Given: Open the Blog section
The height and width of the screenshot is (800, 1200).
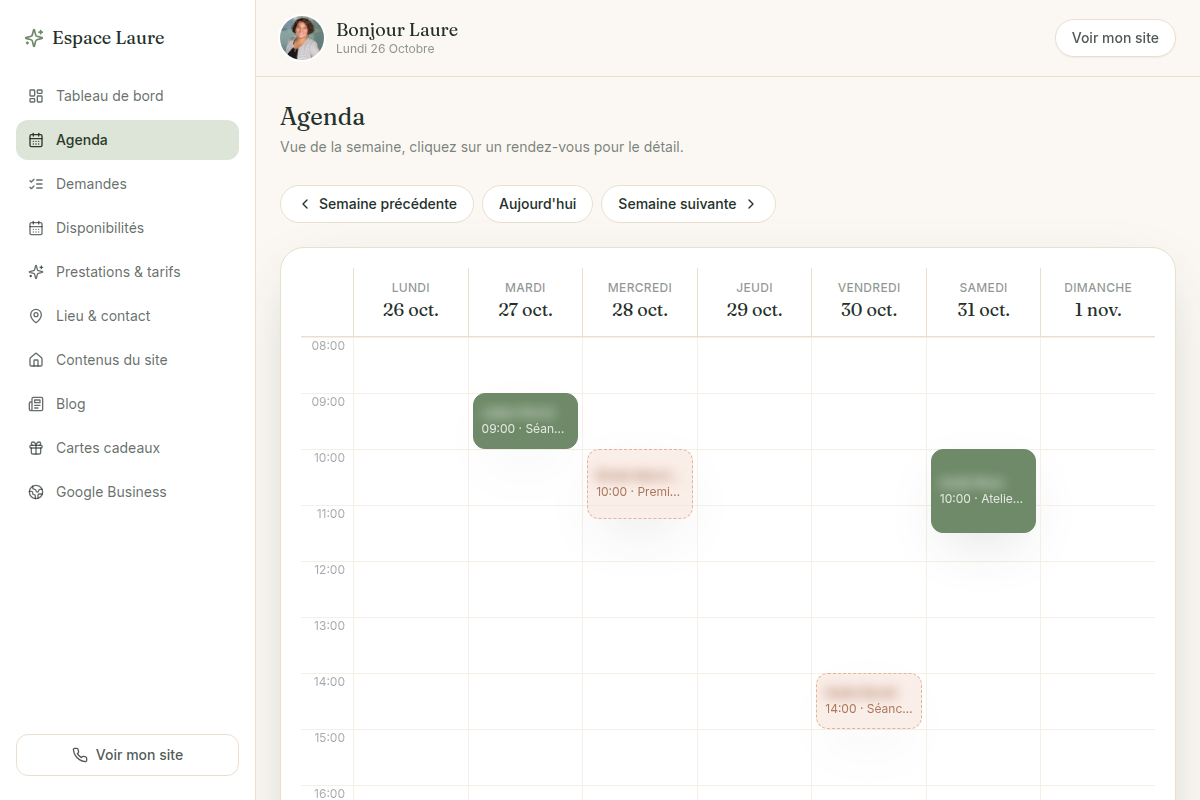Looking at the screenshot, I should pos(127,404).
